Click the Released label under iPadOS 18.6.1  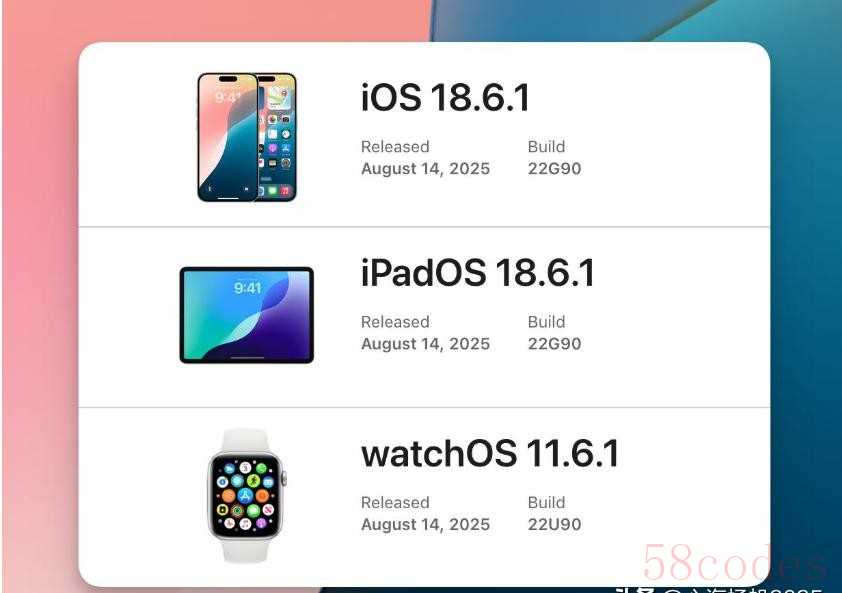coord(395,322)
